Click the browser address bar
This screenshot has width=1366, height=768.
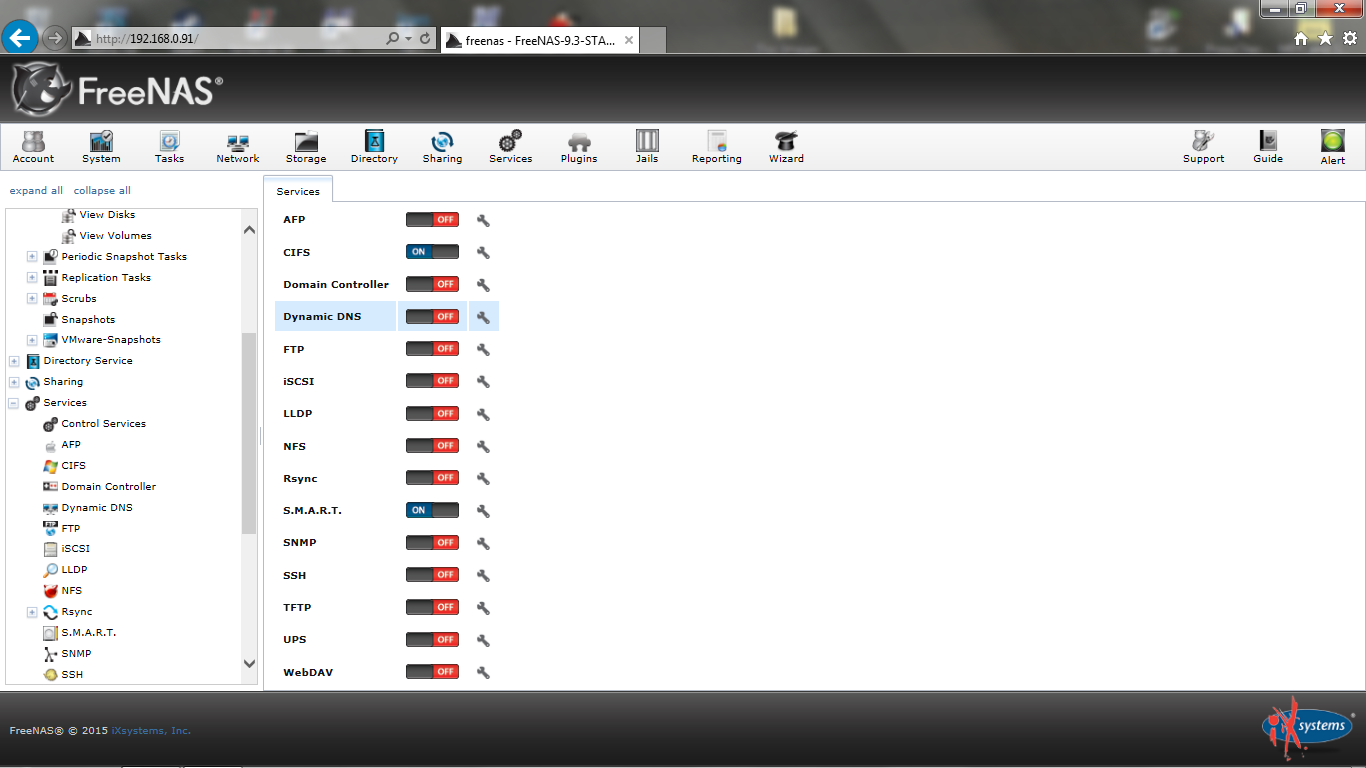tap(235, 39)
